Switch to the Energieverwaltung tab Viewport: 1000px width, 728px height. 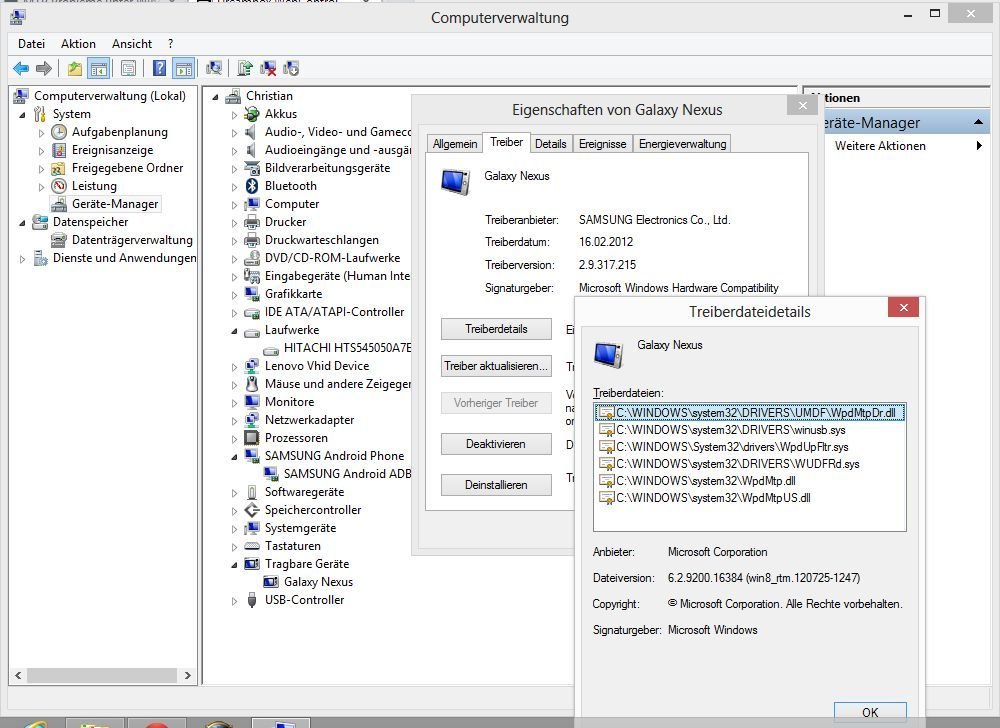[x=682, y=144]
